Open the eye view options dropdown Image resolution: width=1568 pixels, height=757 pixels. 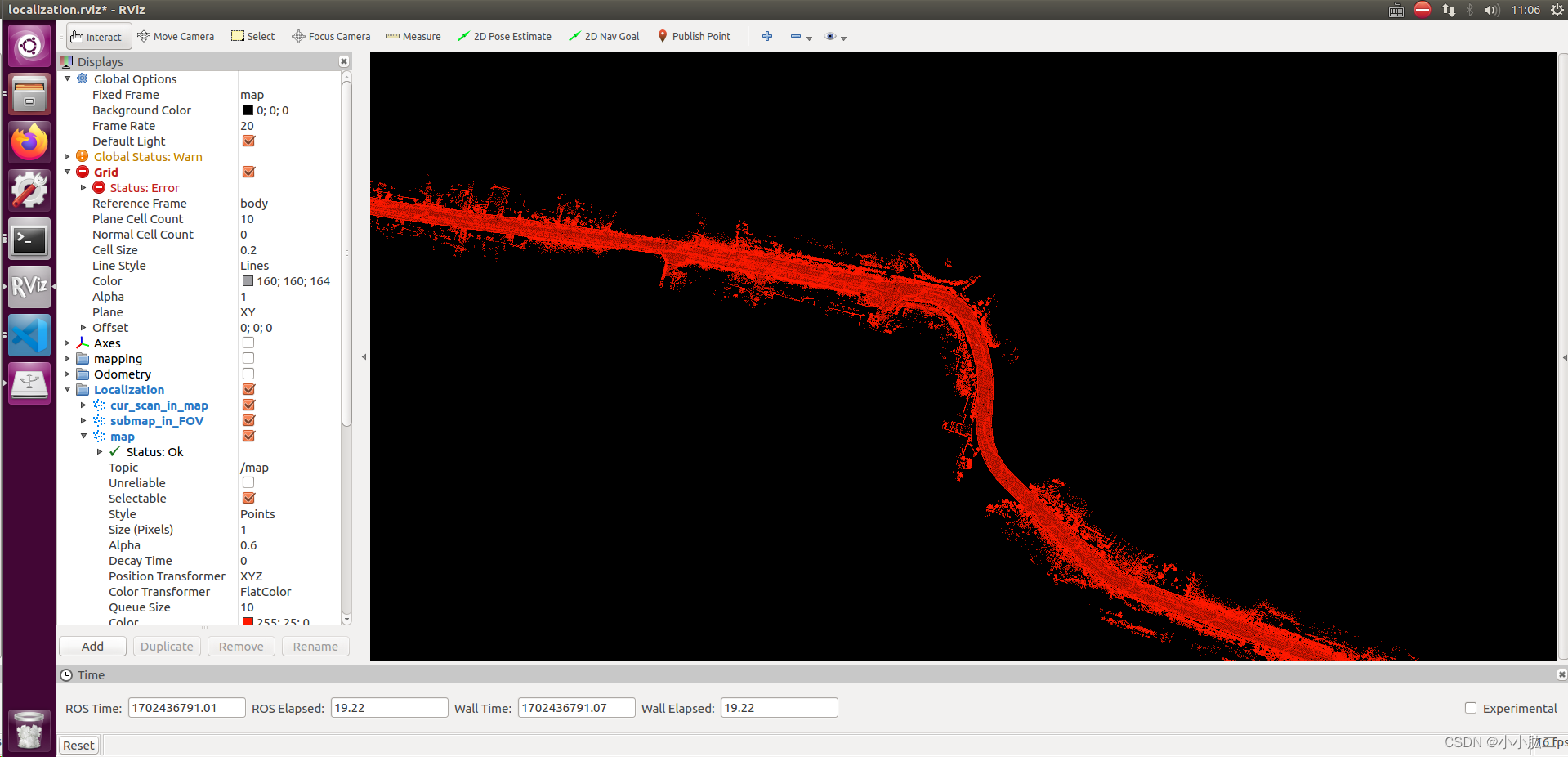click(835, 37)
